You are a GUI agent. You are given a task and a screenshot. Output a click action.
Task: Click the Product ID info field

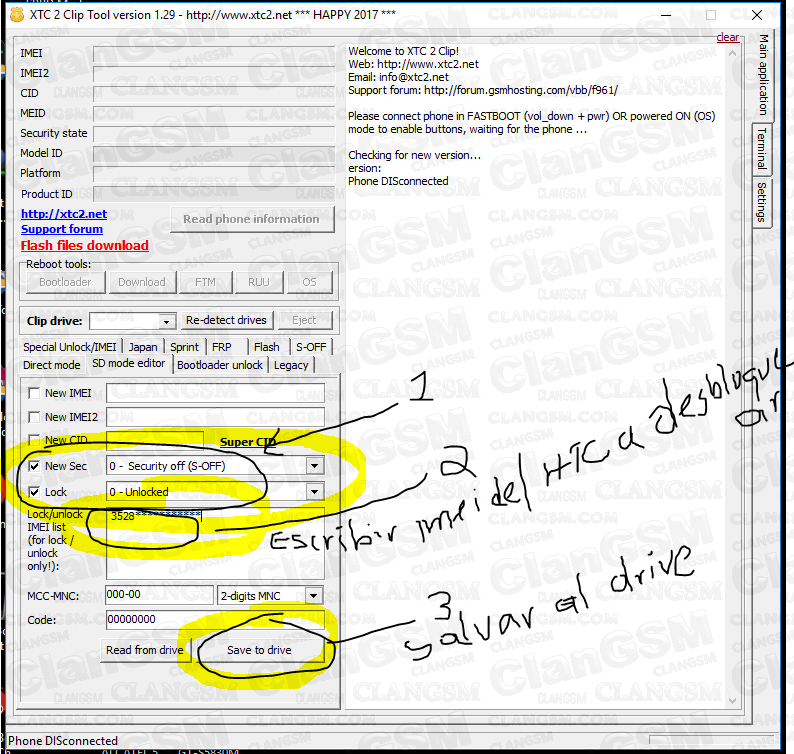[214, 194]
